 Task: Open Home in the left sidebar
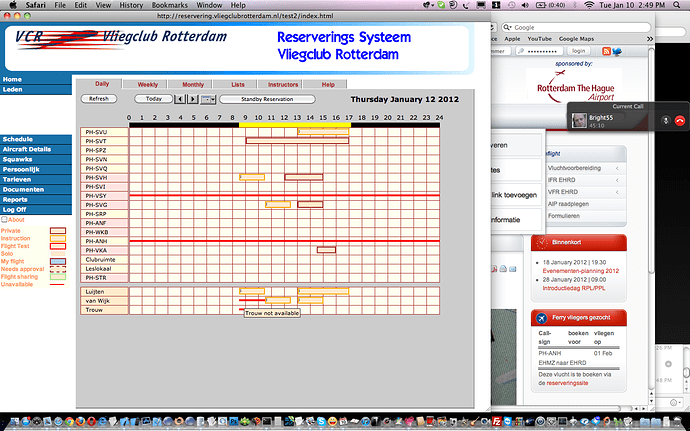(x=36, y=79)
